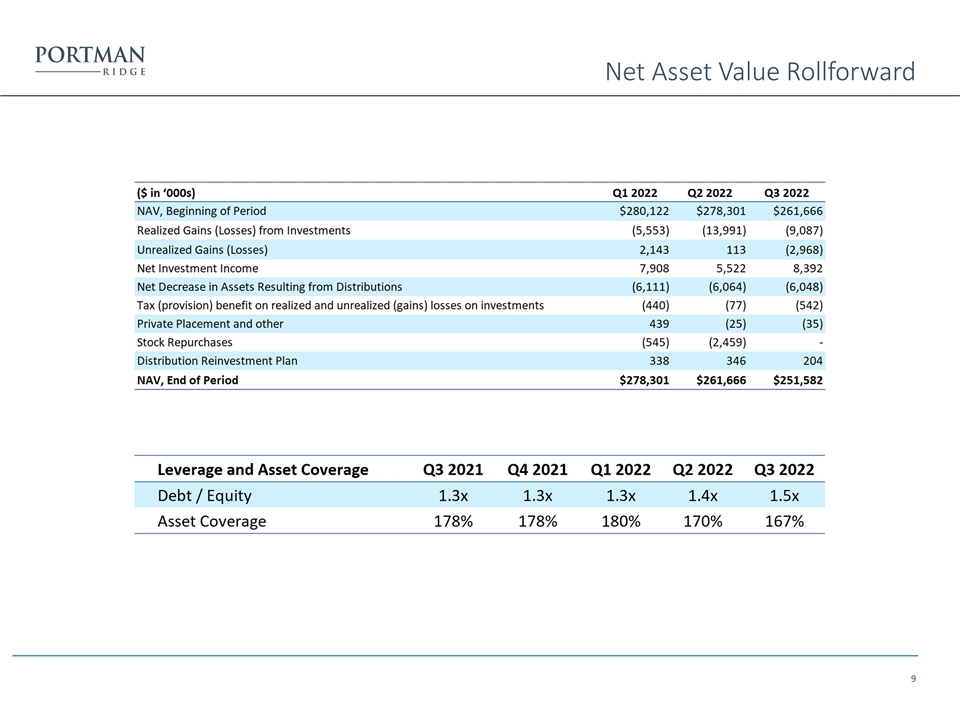Select Realized Gains (Losses) from Investments row label
The height and width of the screenshot is (720, 960).
[x=244, y=231]
